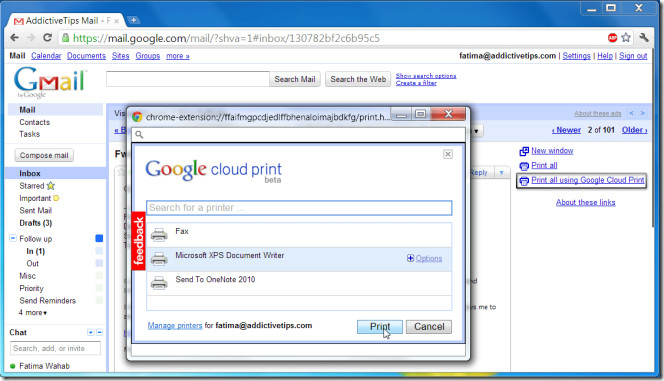
Task: Click the blue Follow up label color box
Action: [99, 238]
